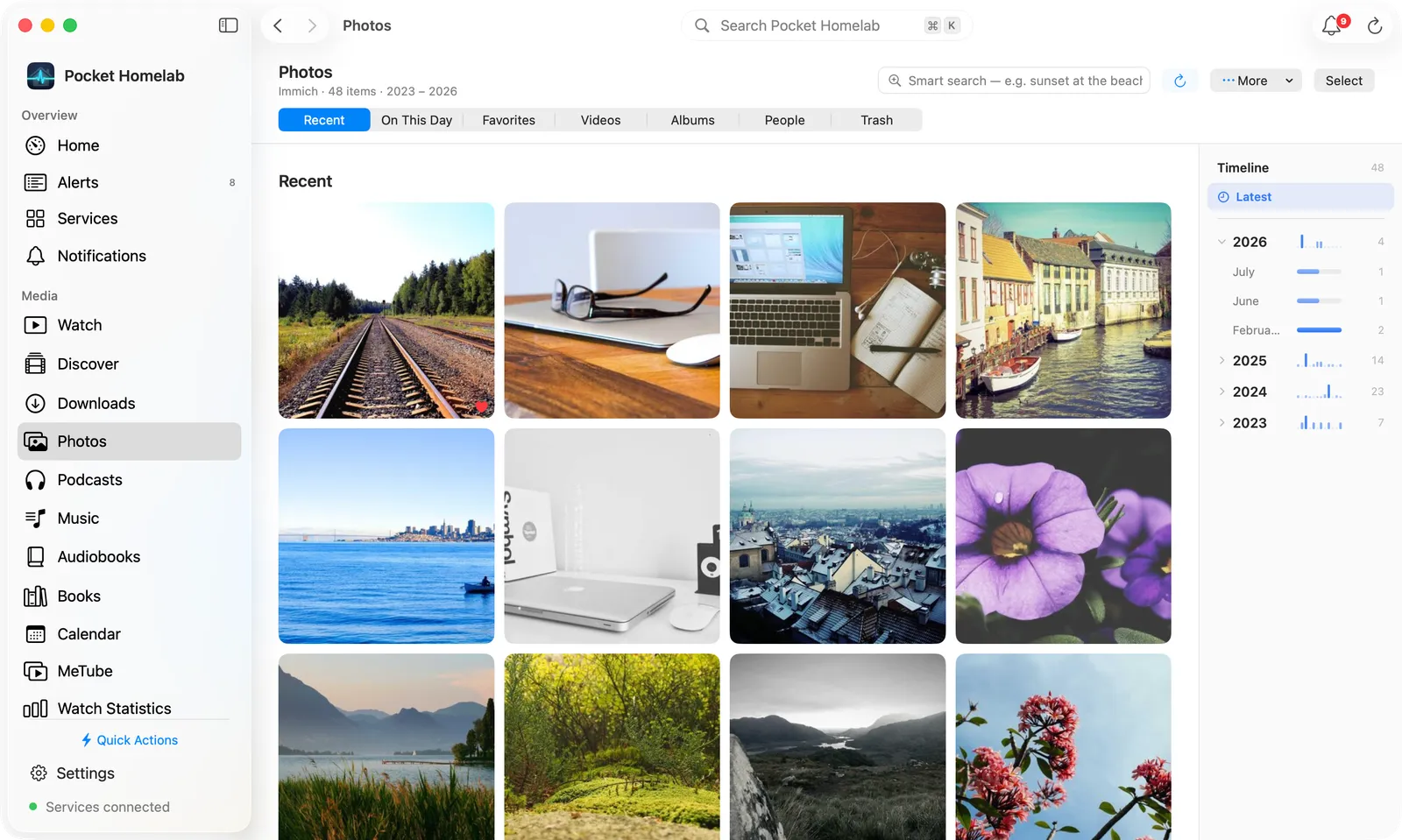
Task: Click the Search Pocket Homelab field
Action: 825,25
